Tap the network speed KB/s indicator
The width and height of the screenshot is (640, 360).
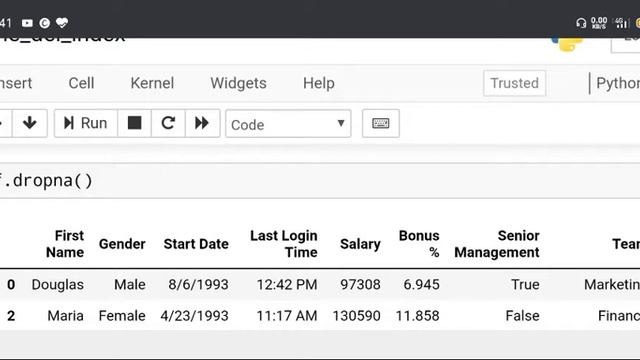[x=599, y=23]
